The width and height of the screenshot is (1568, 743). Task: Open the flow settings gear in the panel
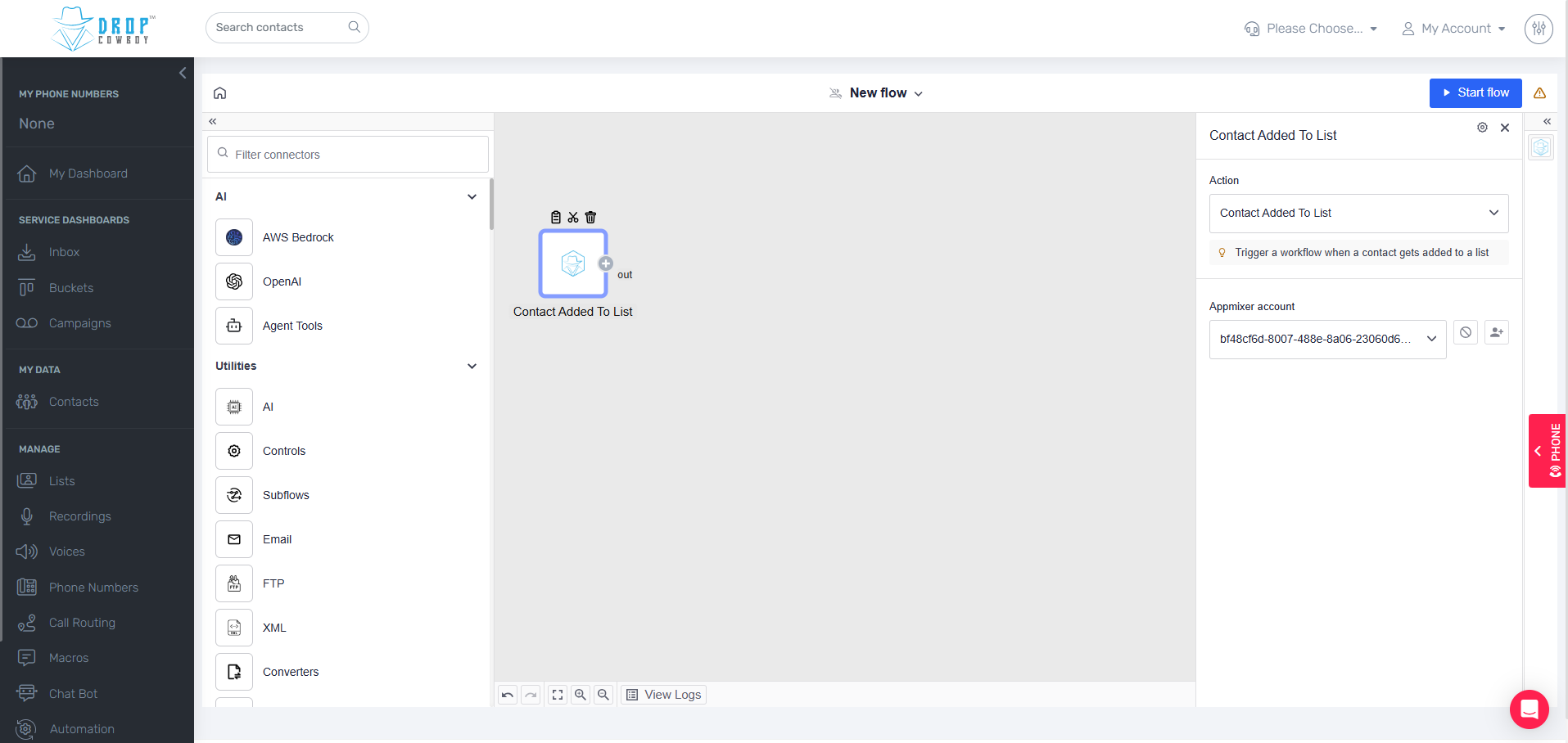[1481, 128]
